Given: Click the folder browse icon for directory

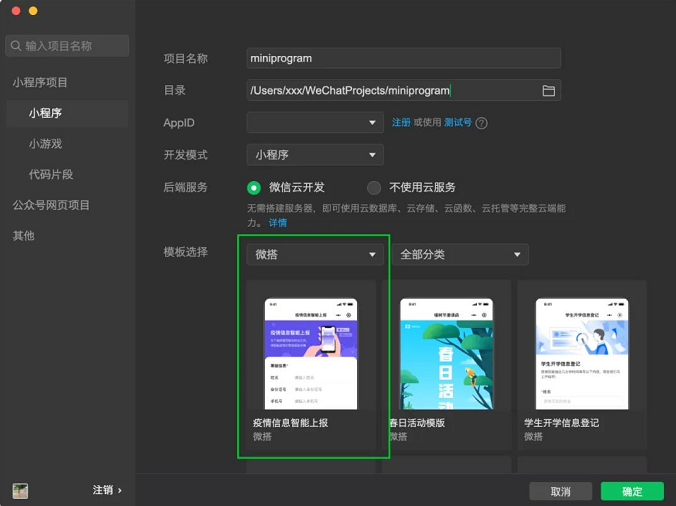Looking at the screenshot, I should (x=548, y=91).
